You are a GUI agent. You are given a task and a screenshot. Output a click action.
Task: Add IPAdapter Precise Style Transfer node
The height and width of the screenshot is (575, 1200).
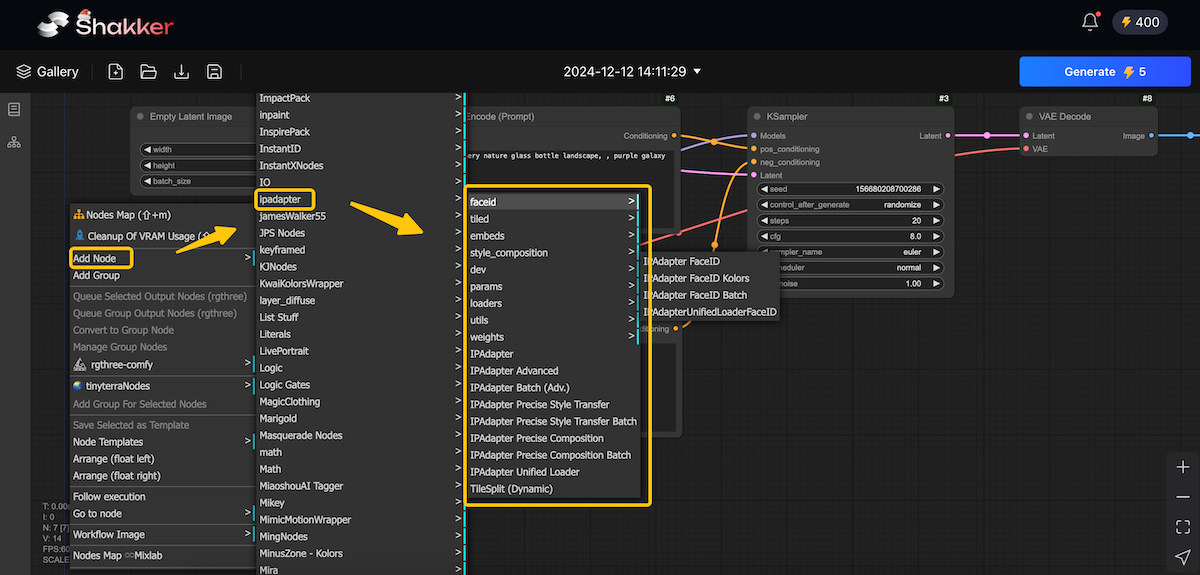click(x=553, y=405)
